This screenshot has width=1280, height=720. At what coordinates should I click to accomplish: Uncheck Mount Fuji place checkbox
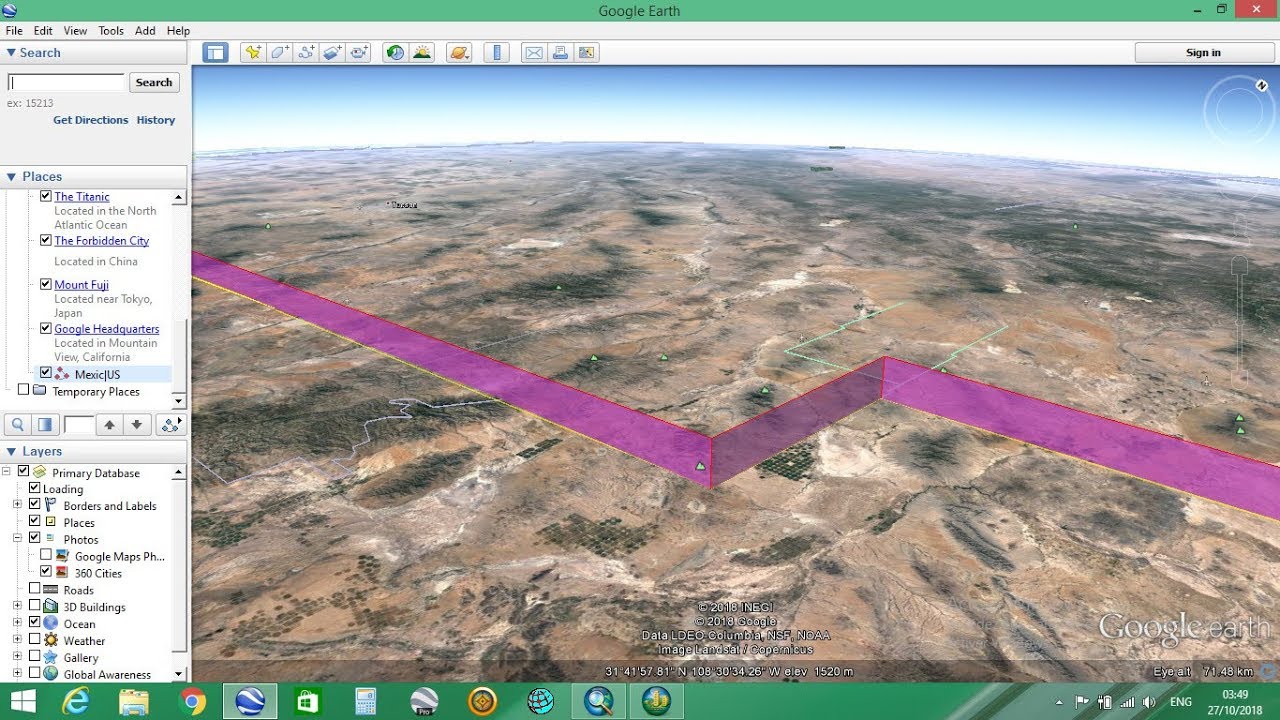(46, 285)
